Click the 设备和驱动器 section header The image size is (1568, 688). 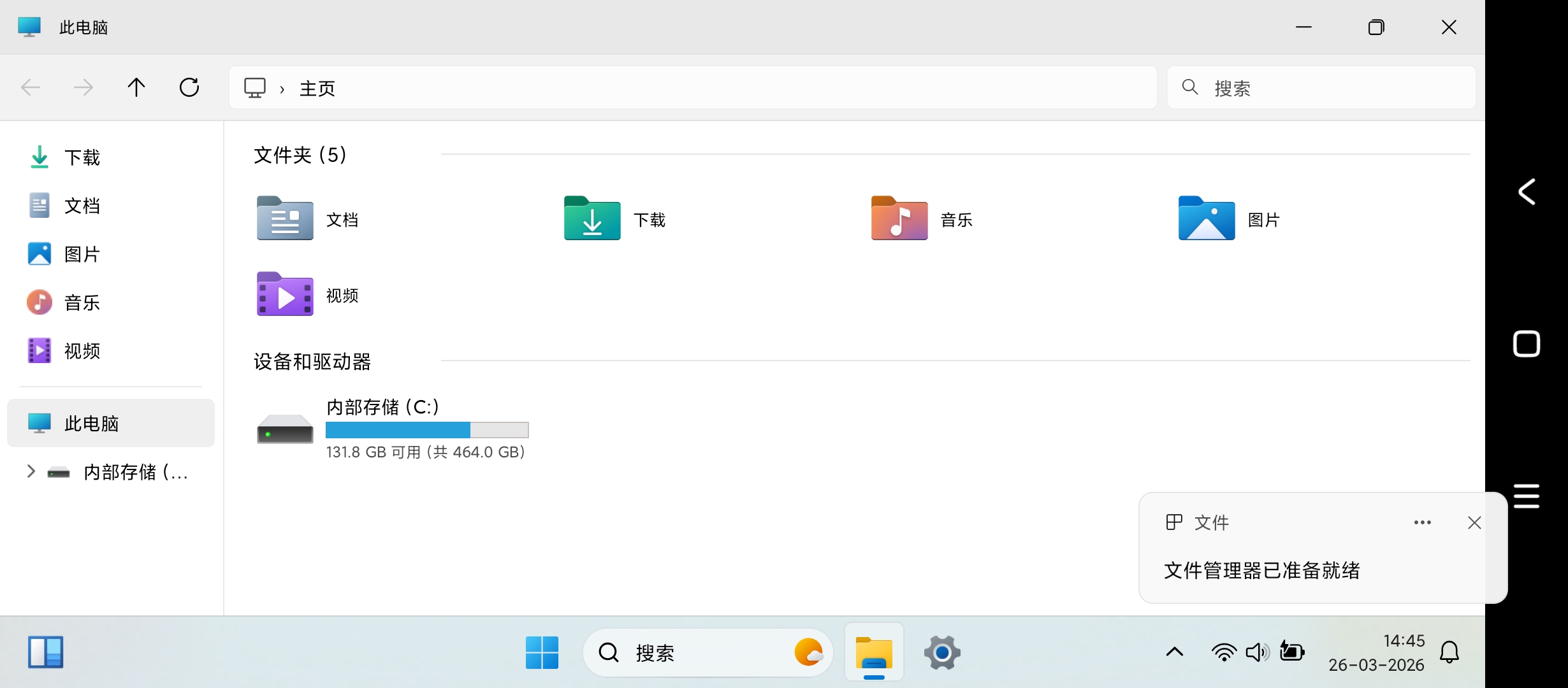pos(312,361)
